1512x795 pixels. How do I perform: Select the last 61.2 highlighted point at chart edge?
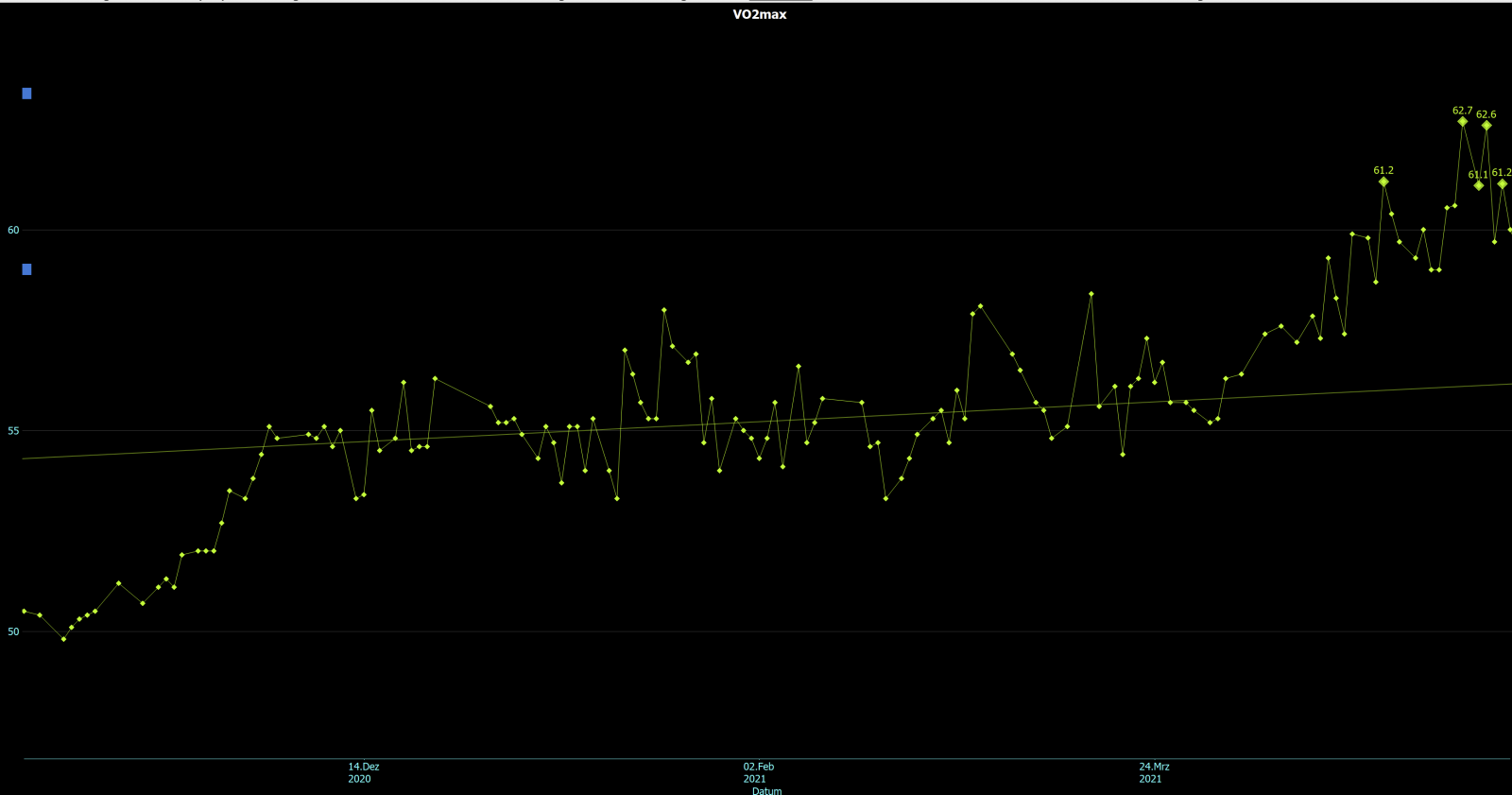tap(1502, 184)
